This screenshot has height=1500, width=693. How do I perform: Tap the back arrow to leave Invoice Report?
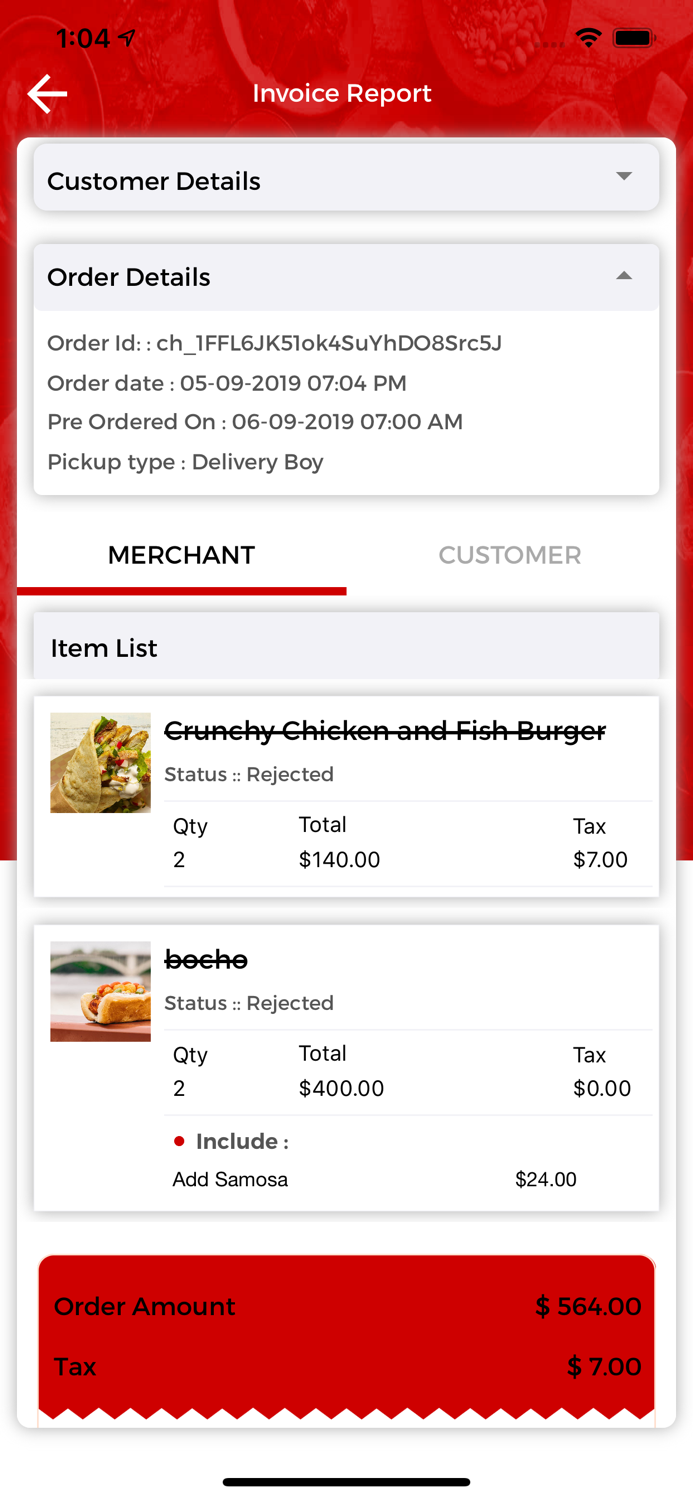(x=46, y=93)
